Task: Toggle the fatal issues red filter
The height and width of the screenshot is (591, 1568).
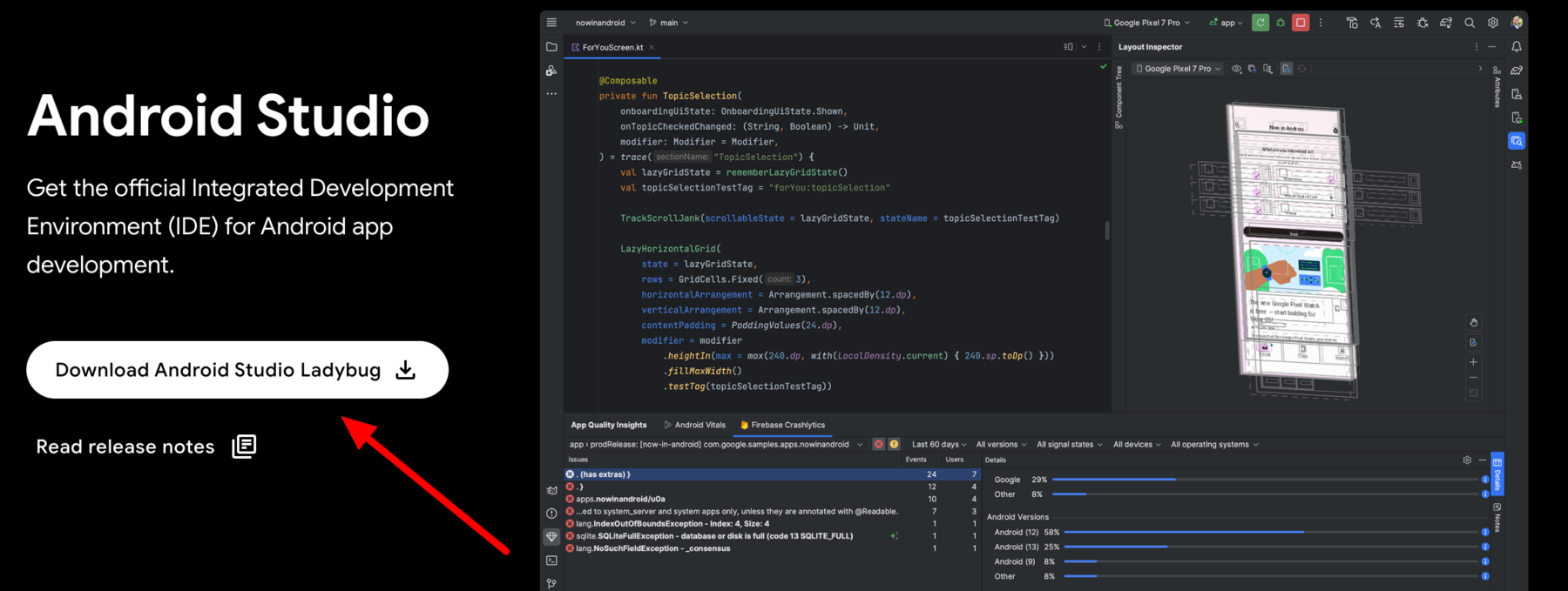Action: click(879, 444)
